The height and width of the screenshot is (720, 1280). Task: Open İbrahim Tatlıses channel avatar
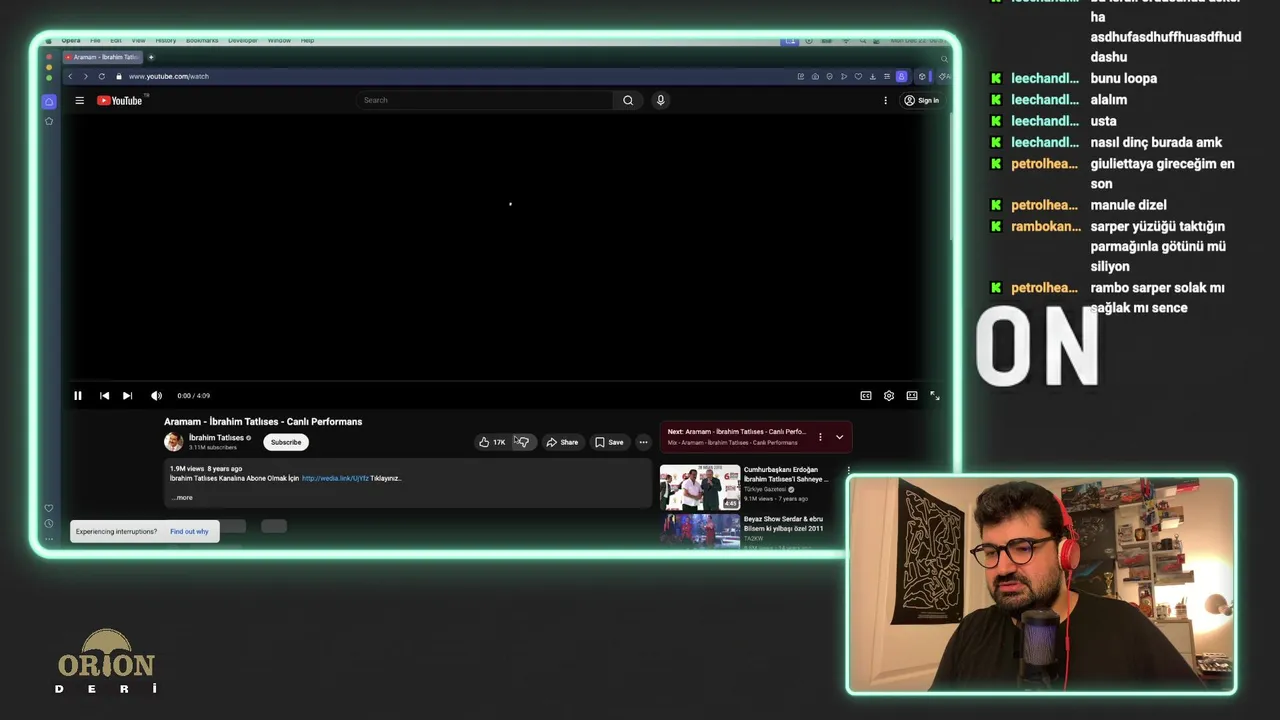click(x=174, y=442)
